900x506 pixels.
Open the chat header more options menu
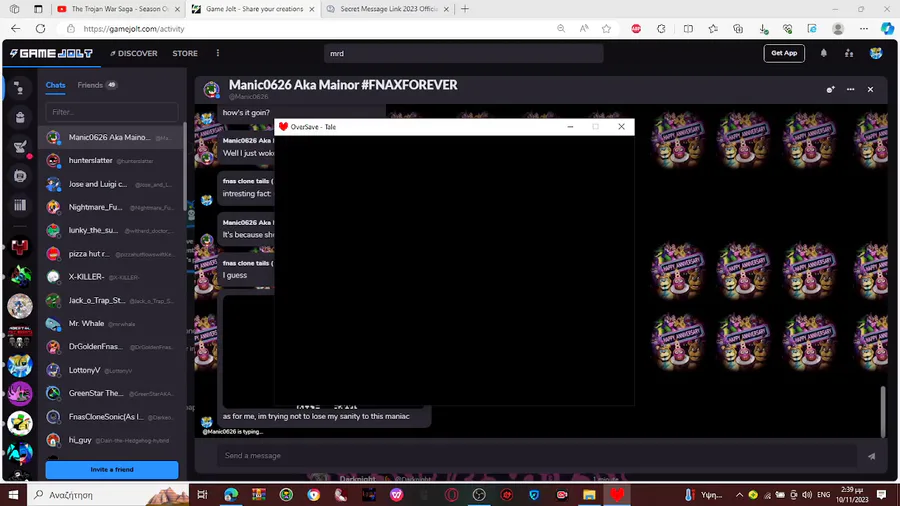pos(851,89)
